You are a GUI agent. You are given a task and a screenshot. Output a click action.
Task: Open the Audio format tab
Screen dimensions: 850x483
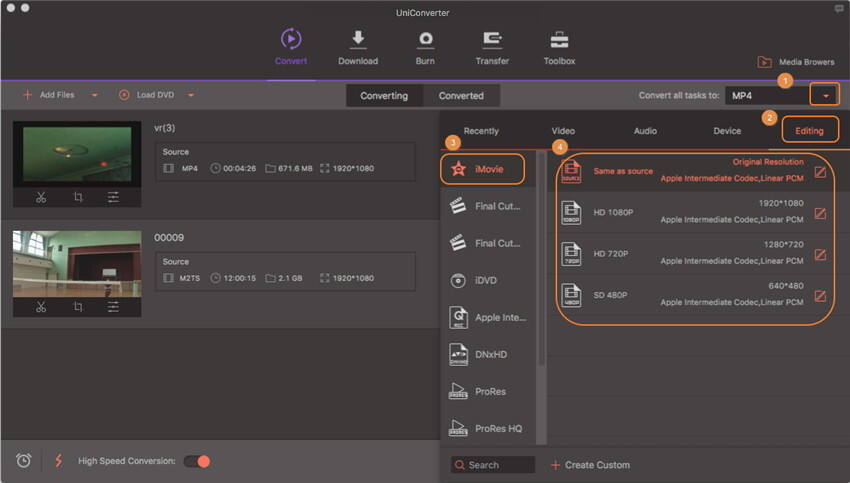coord(645,131)
